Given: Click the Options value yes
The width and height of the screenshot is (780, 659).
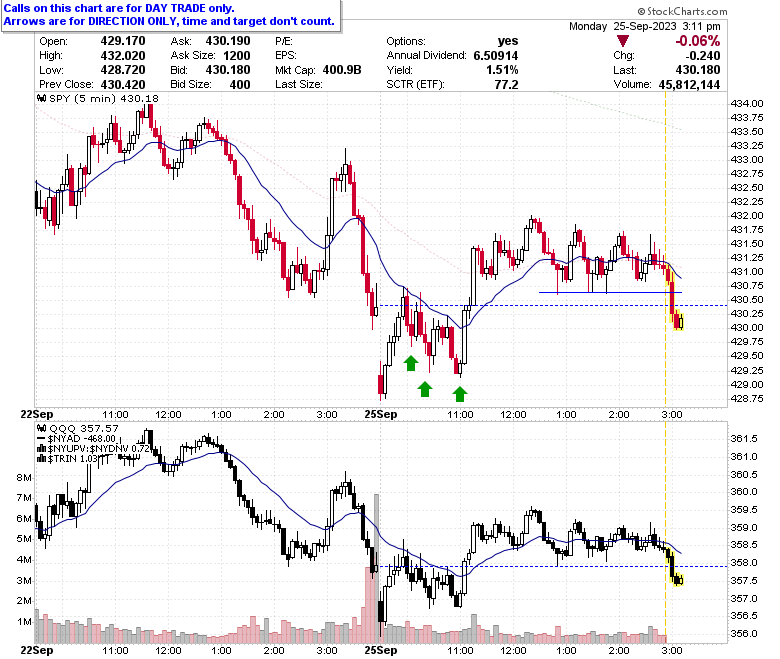Looking at the screenshot, I should (507, 41).
